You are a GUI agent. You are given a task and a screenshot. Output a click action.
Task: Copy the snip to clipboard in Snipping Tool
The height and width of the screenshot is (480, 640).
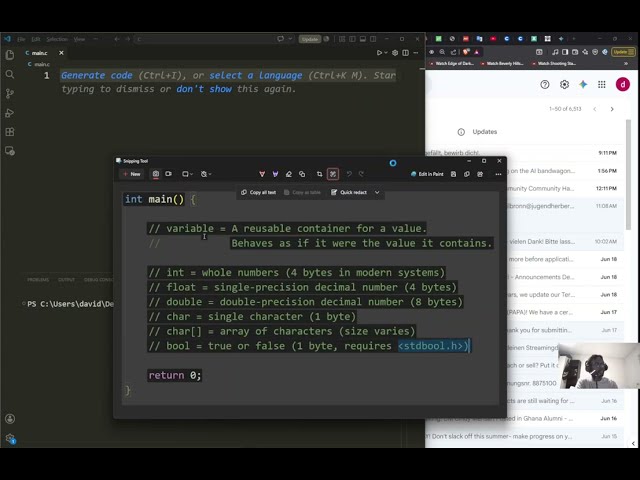[467, 174]
